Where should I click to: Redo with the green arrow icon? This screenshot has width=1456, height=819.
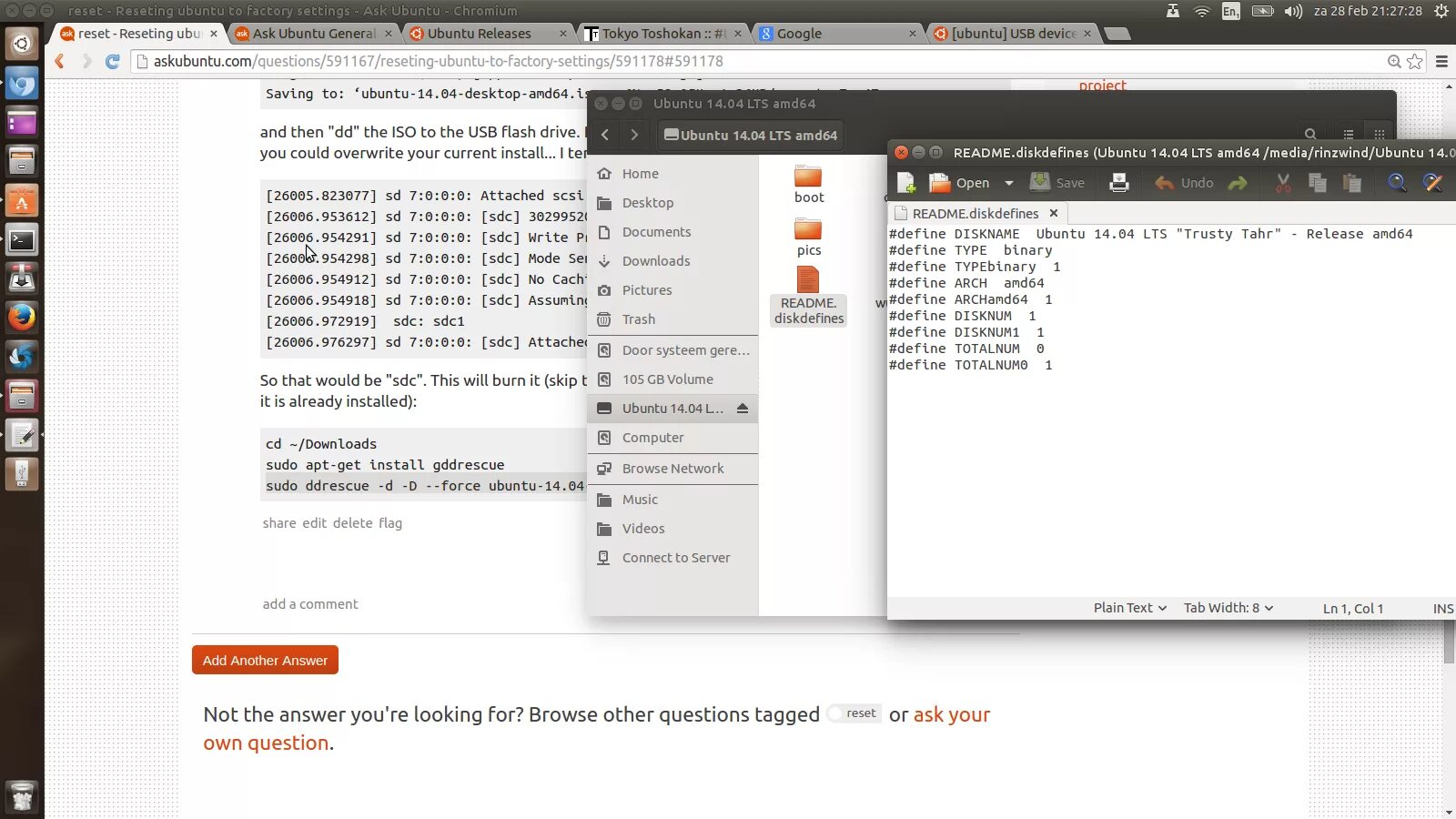click(1238, 183)
